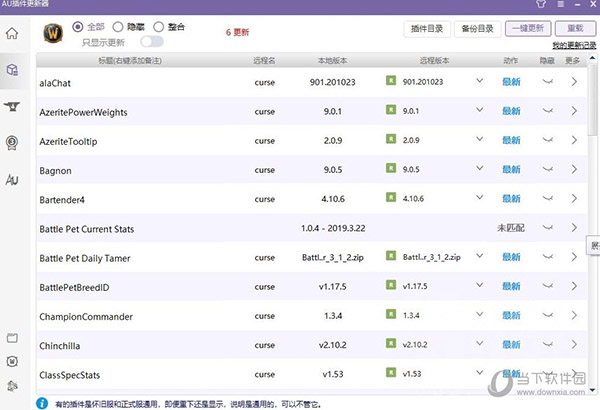Open the round mask sidebar icon
The image size is (600, 410).
12,361
